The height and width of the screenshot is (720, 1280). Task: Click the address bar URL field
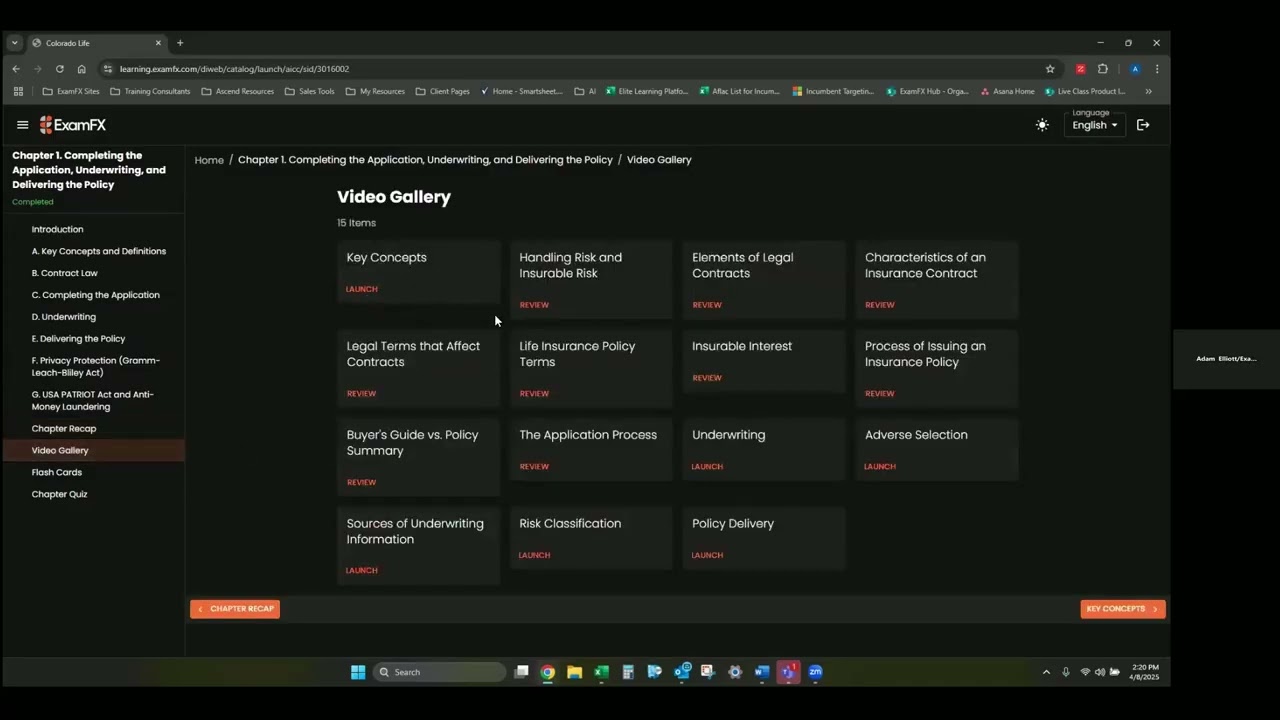[x=570, y=69]
